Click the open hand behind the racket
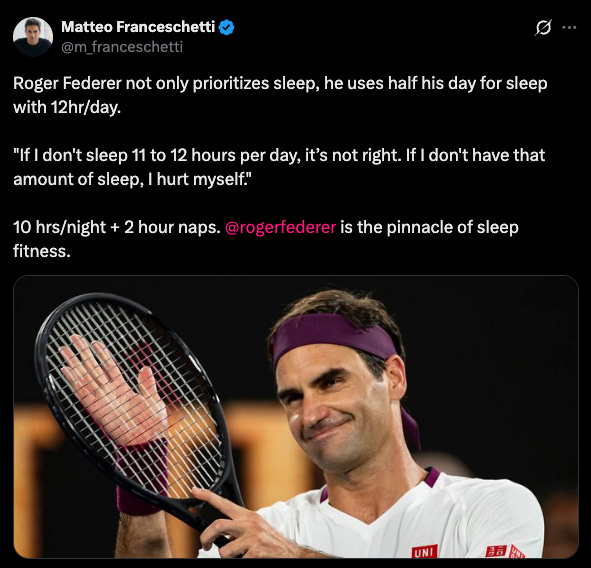 (113, 388)
